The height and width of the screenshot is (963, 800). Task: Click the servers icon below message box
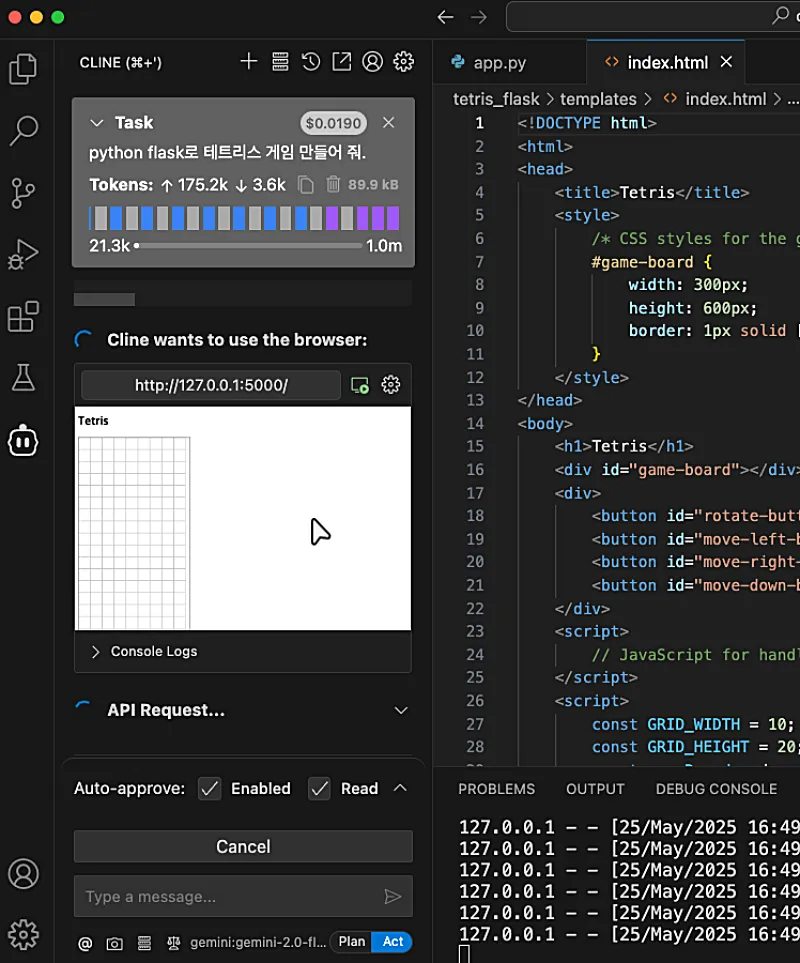tap(144, 943)
